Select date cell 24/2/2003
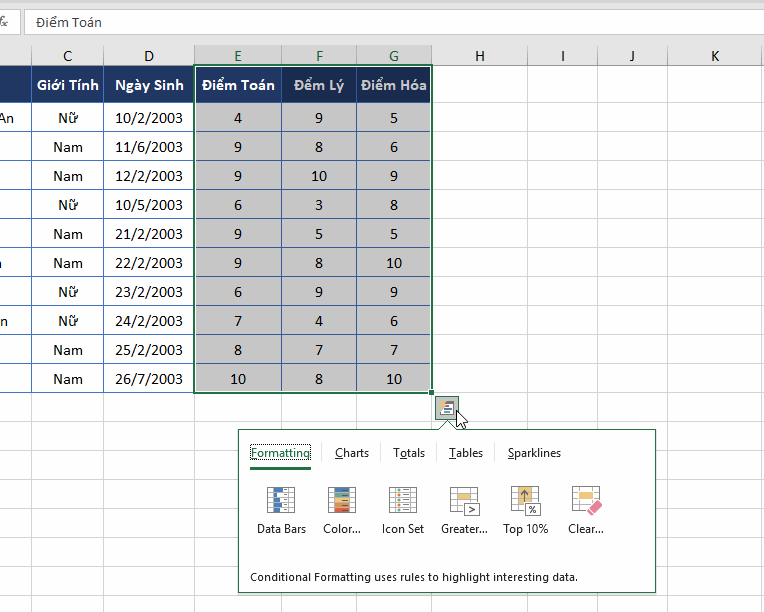Screen dimensions: 764x612 point(149,321)
